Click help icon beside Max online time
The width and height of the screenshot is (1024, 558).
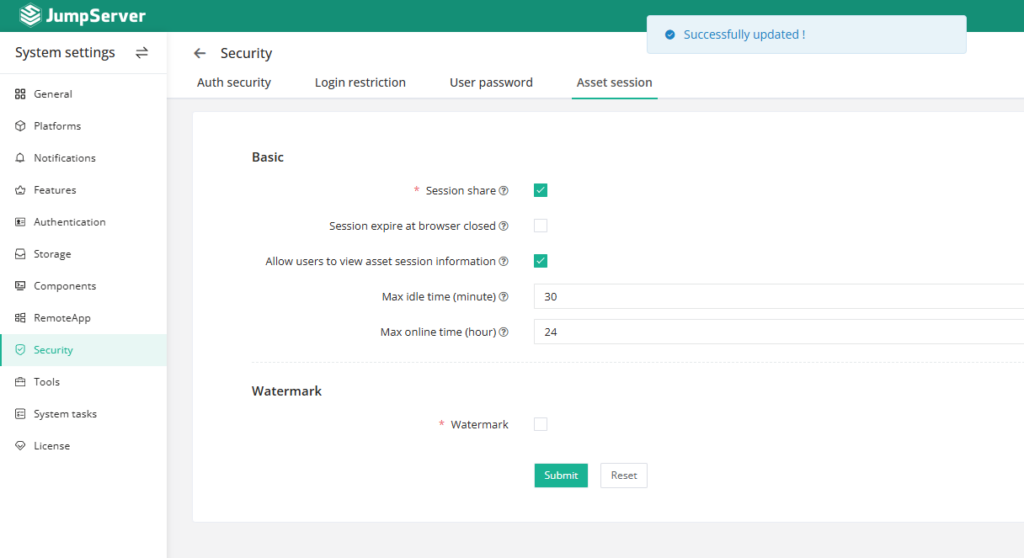click(x=504, y=332)
